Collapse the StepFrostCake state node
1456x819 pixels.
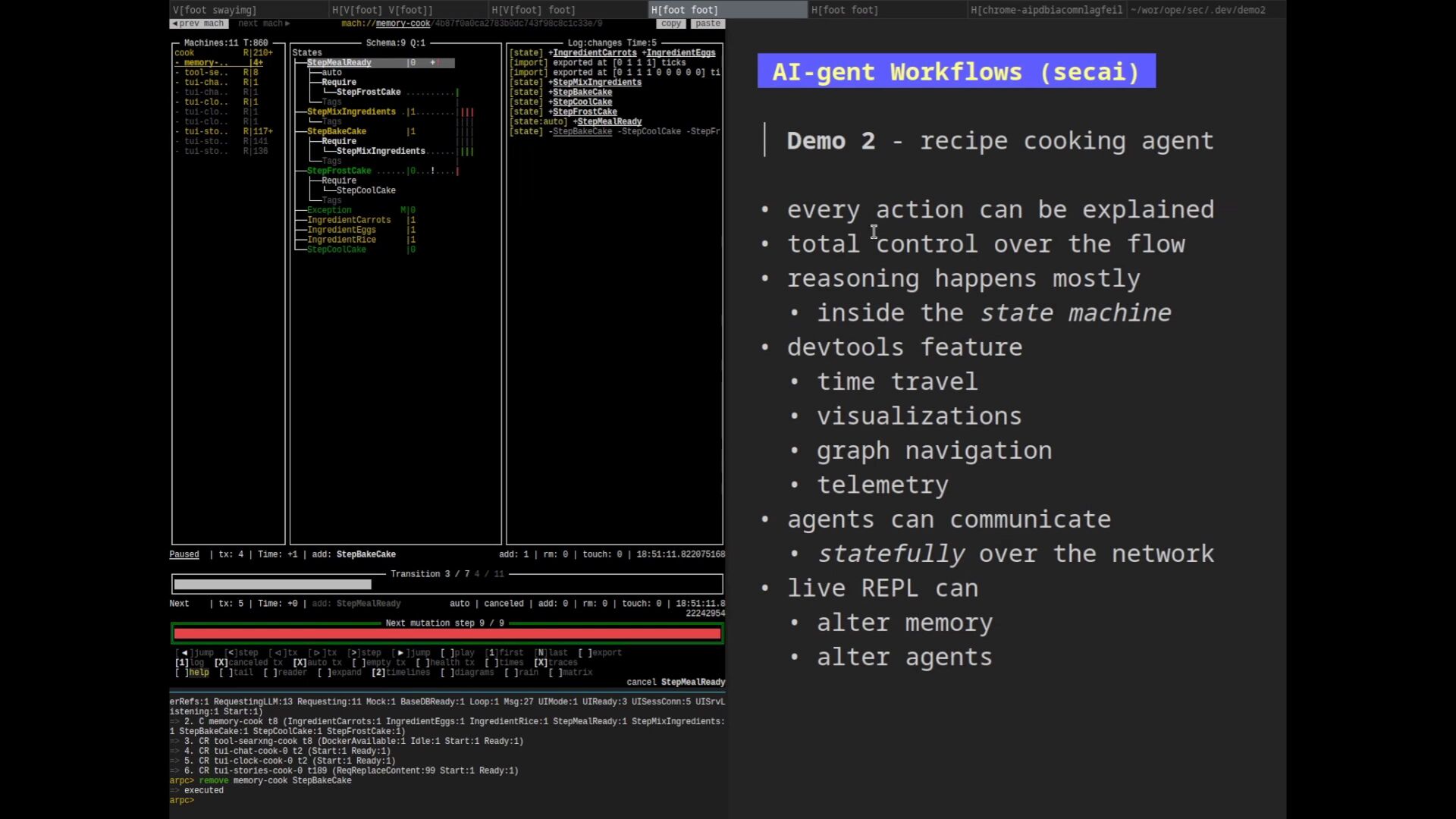[x=339, y=171]
